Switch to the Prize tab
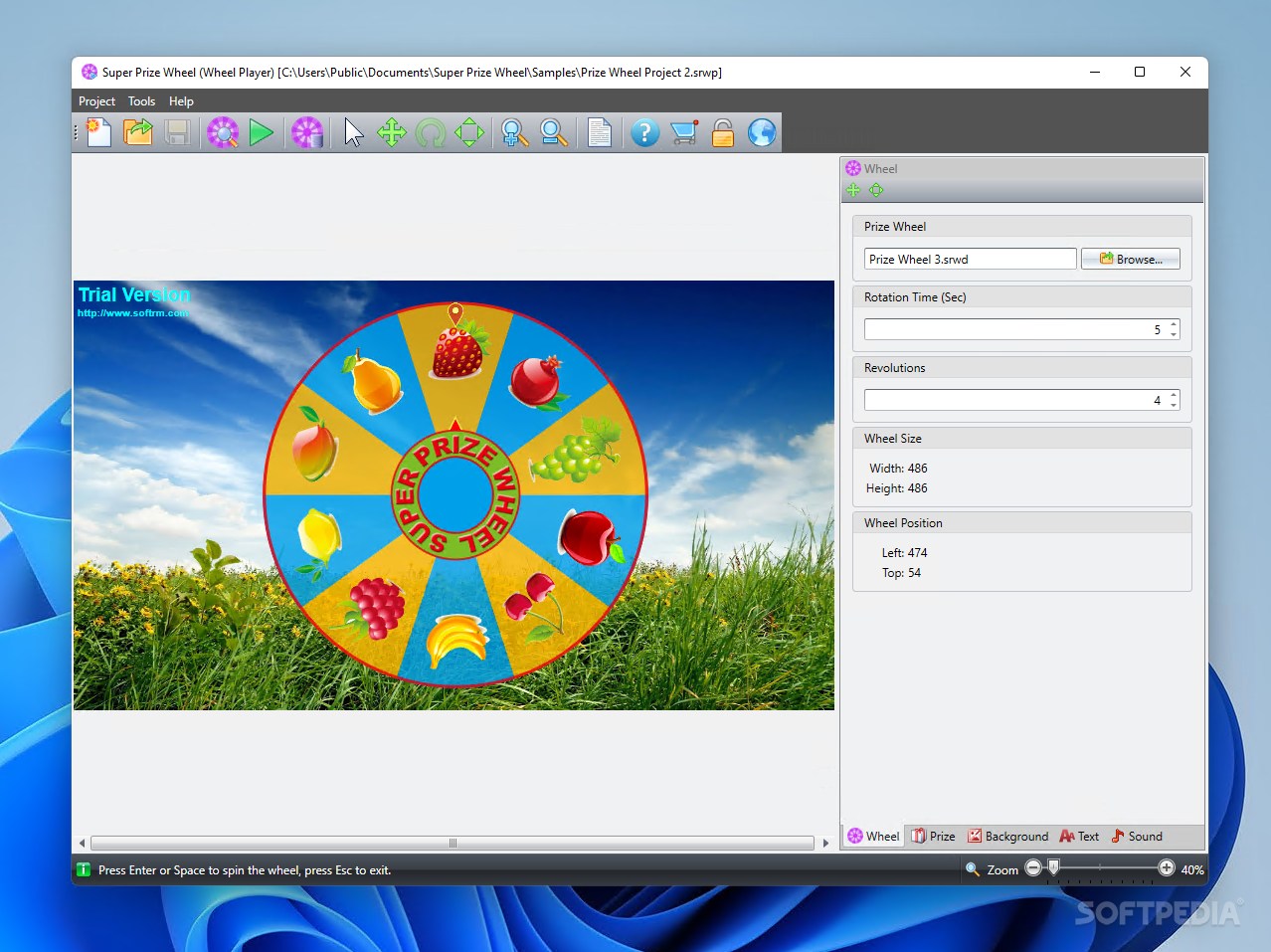The width and height of the screenshot is (1271, 952). [x=934, y=837]
